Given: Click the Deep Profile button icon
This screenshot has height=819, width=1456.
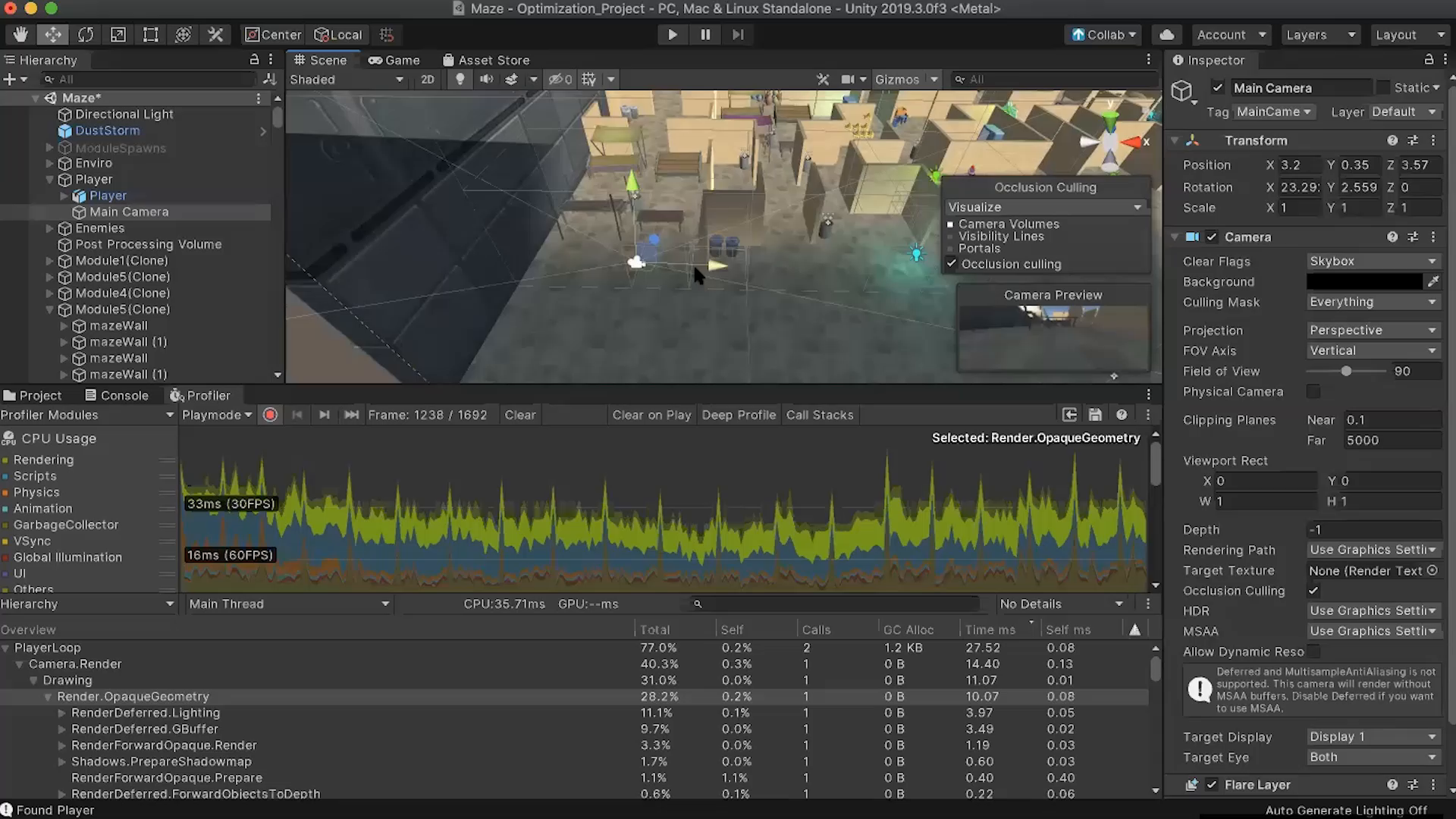Looking at the screenshot, I should pos(738,415).
